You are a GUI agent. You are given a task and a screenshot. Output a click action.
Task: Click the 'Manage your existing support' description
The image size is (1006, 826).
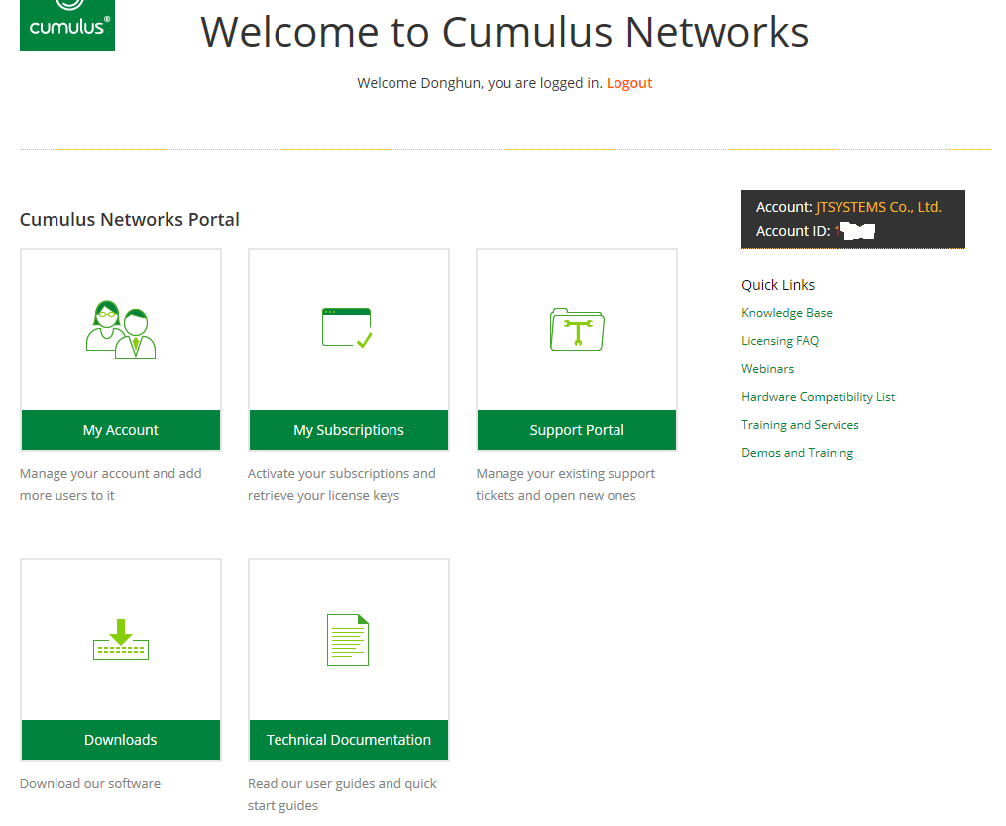(x=565, y=485)
